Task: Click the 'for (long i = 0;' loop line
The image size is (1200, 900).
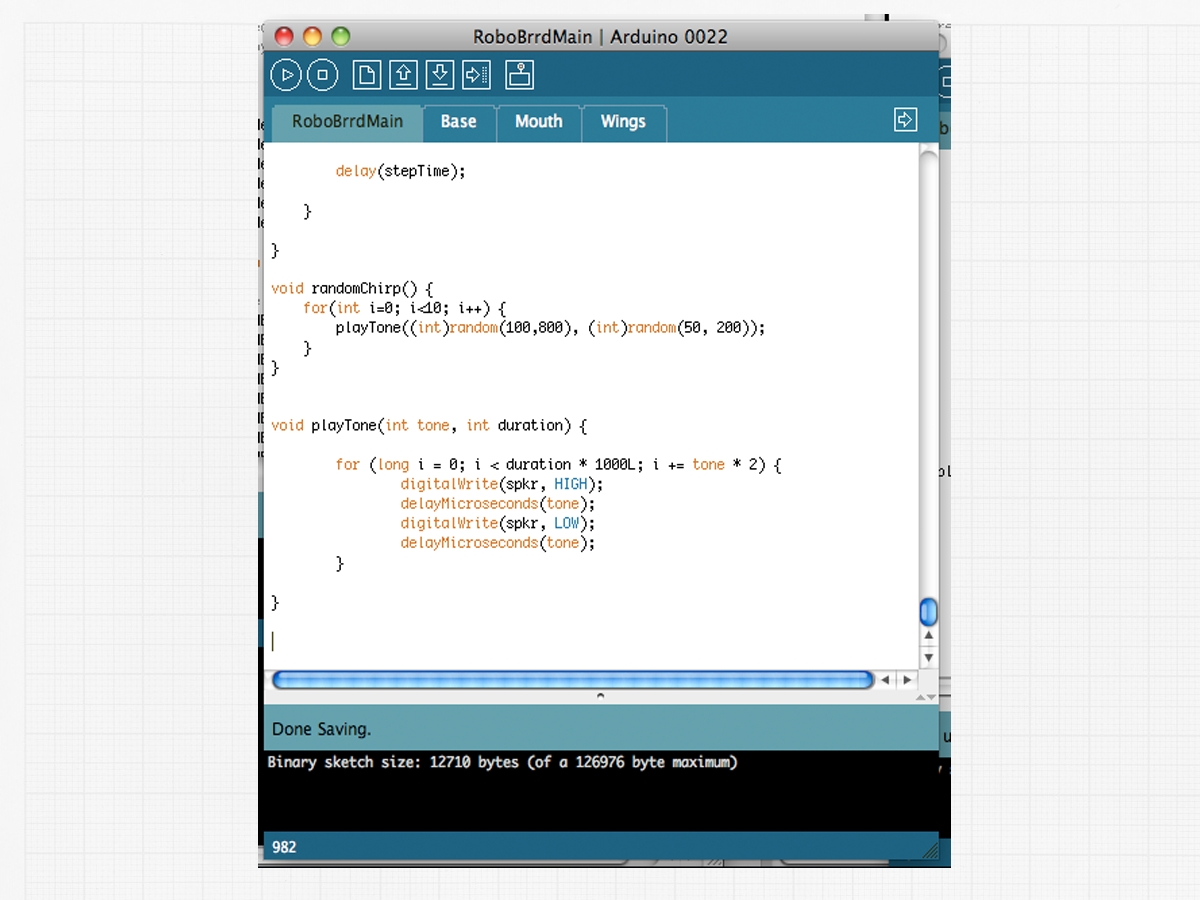Action: click(558, 465)
